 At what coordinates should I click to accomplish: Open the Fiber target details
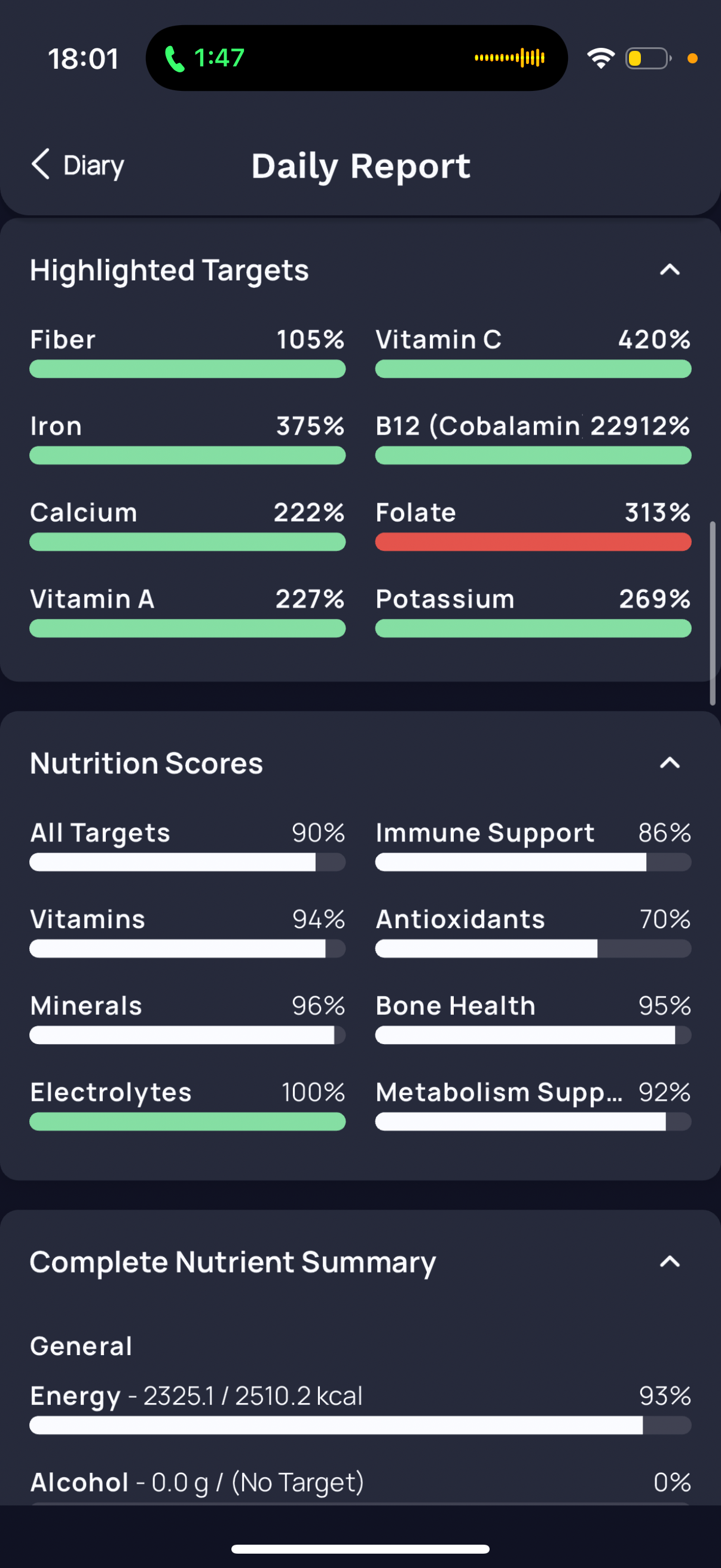[187, 352]
